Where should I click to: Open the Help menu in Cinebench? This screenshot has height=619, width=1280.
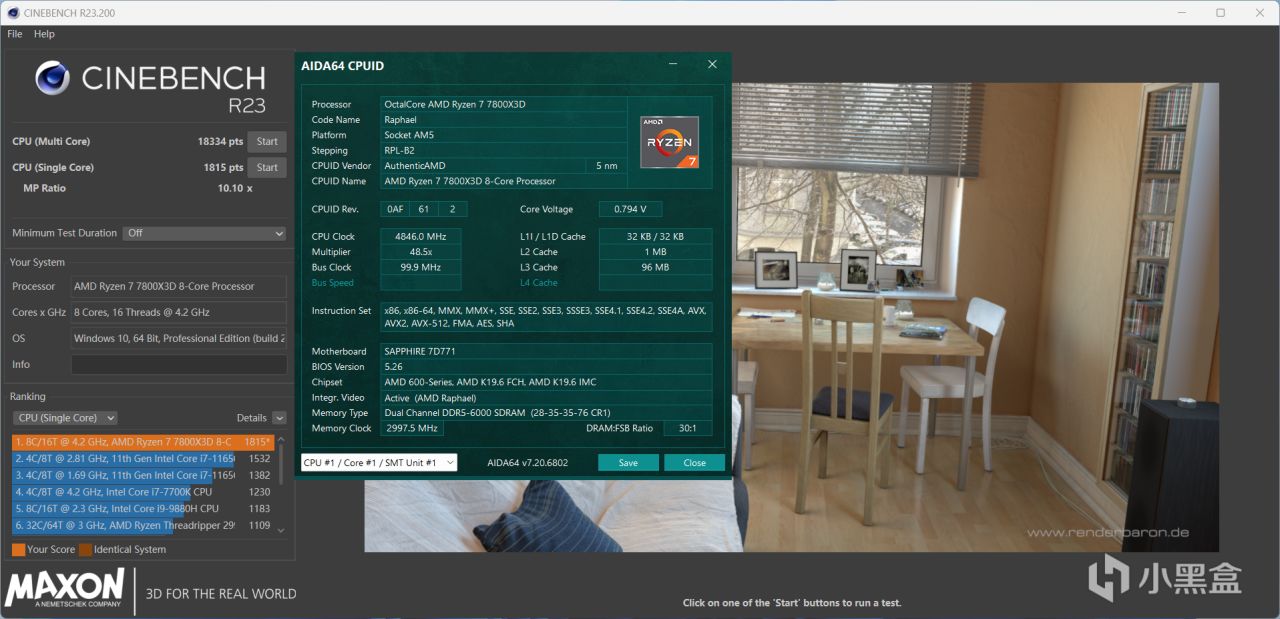(x=44, y=34)
